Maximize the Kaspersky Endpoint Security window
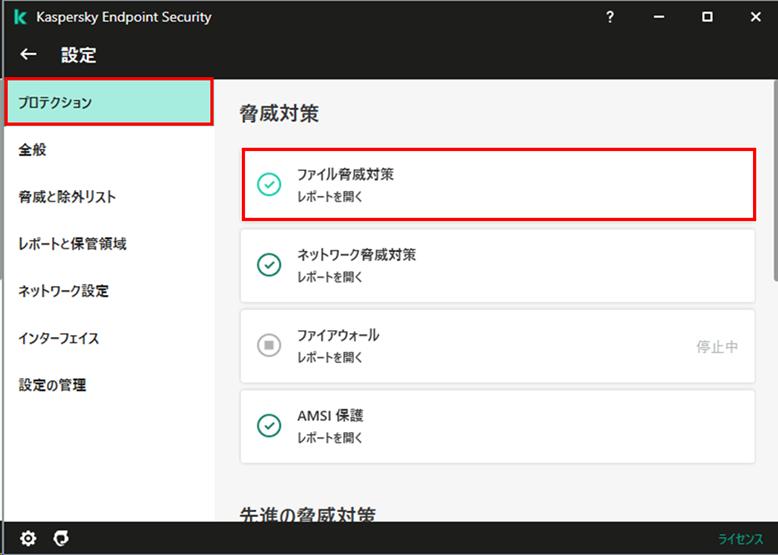Screen dimensions: 778x555 (x=707, y=17)
